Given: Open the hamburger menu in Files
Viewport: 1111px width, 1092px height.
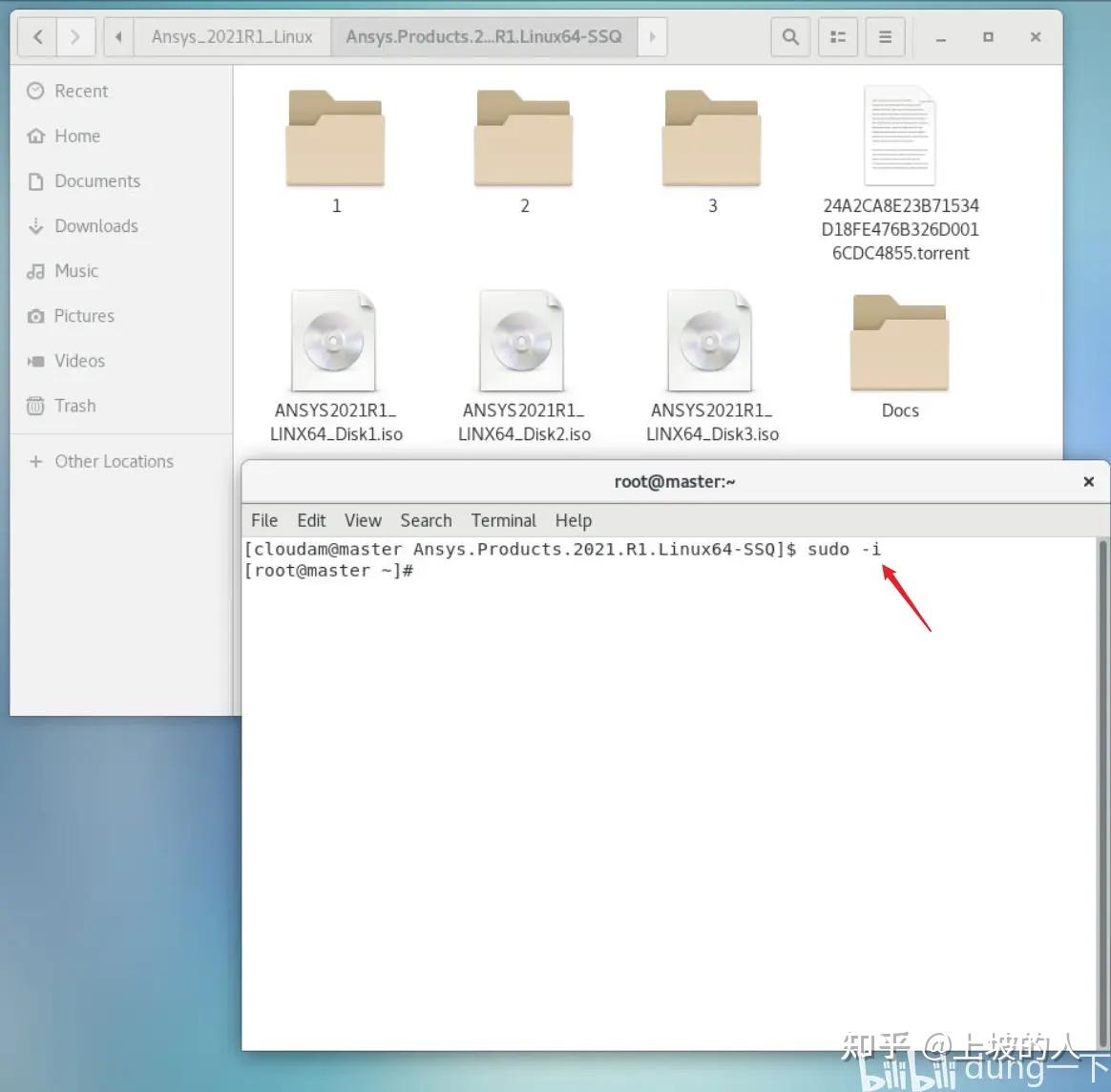Looking at the screenshot, I should click(885, 36).
